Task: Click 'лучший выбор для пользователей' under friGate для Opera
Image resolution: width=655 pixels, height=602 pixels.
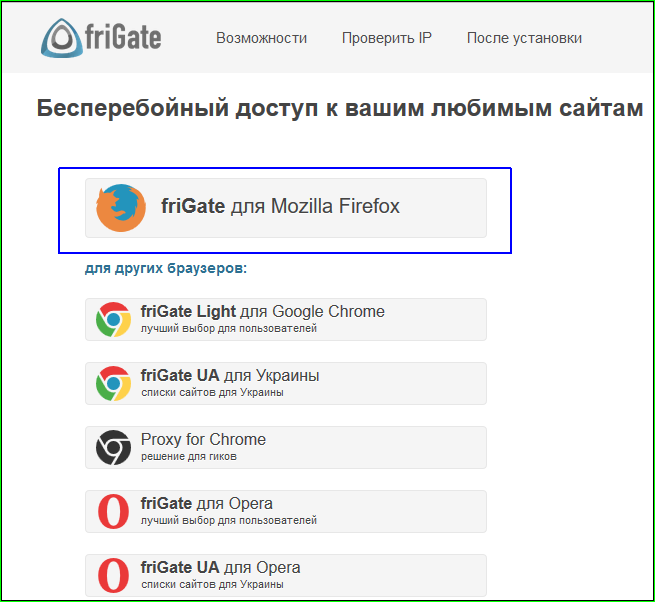Action: pos(229,520)
